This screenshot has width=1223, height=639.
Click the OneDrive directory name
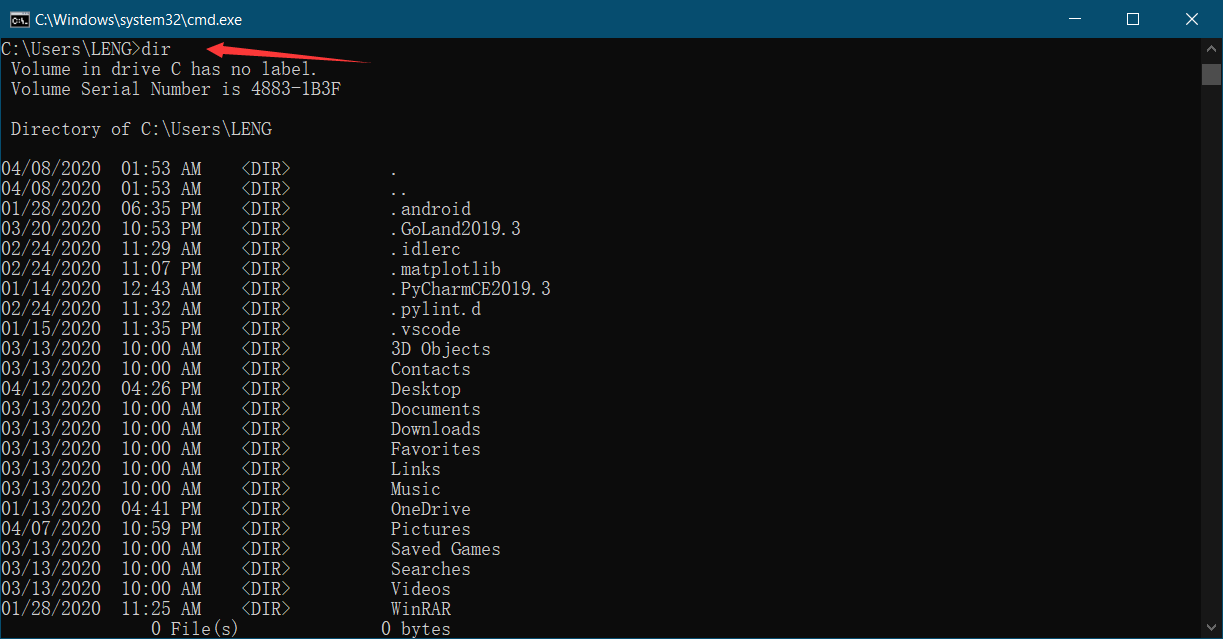[x=431, y=509]
